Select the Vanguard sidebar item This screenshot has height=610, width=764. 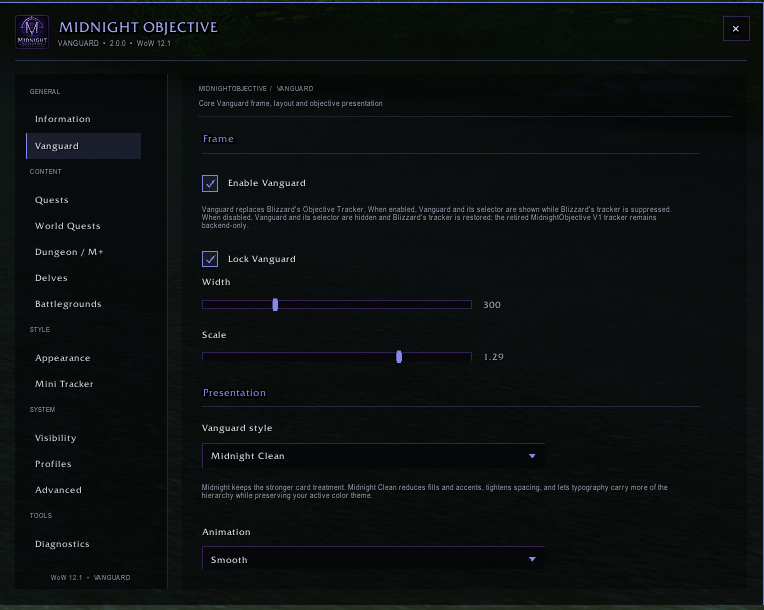coord(83,146)
